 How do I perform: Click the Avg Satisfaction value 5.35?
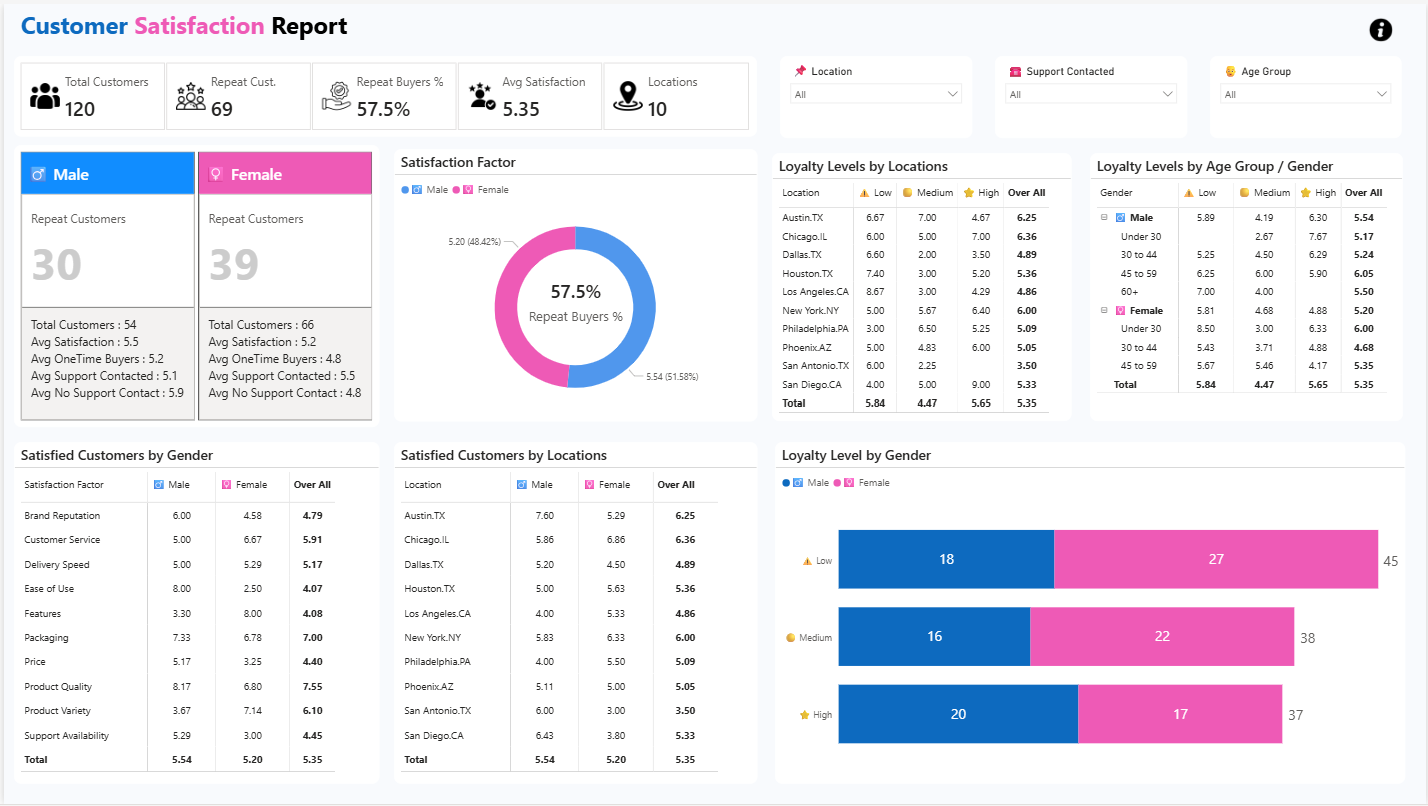click(521, 109)
